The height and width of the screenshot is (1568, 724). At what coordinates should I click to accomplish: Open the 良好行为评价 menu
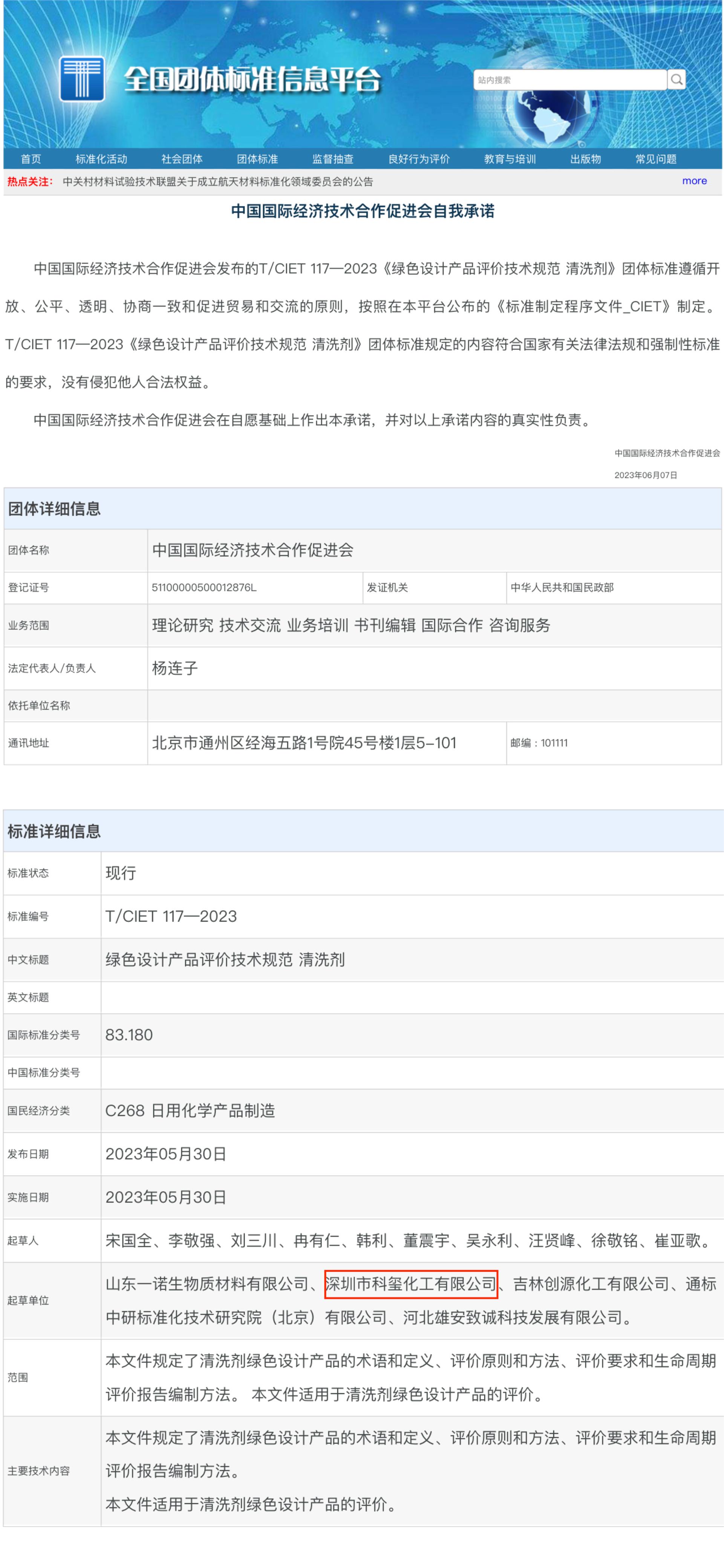(x=419, y=159)
